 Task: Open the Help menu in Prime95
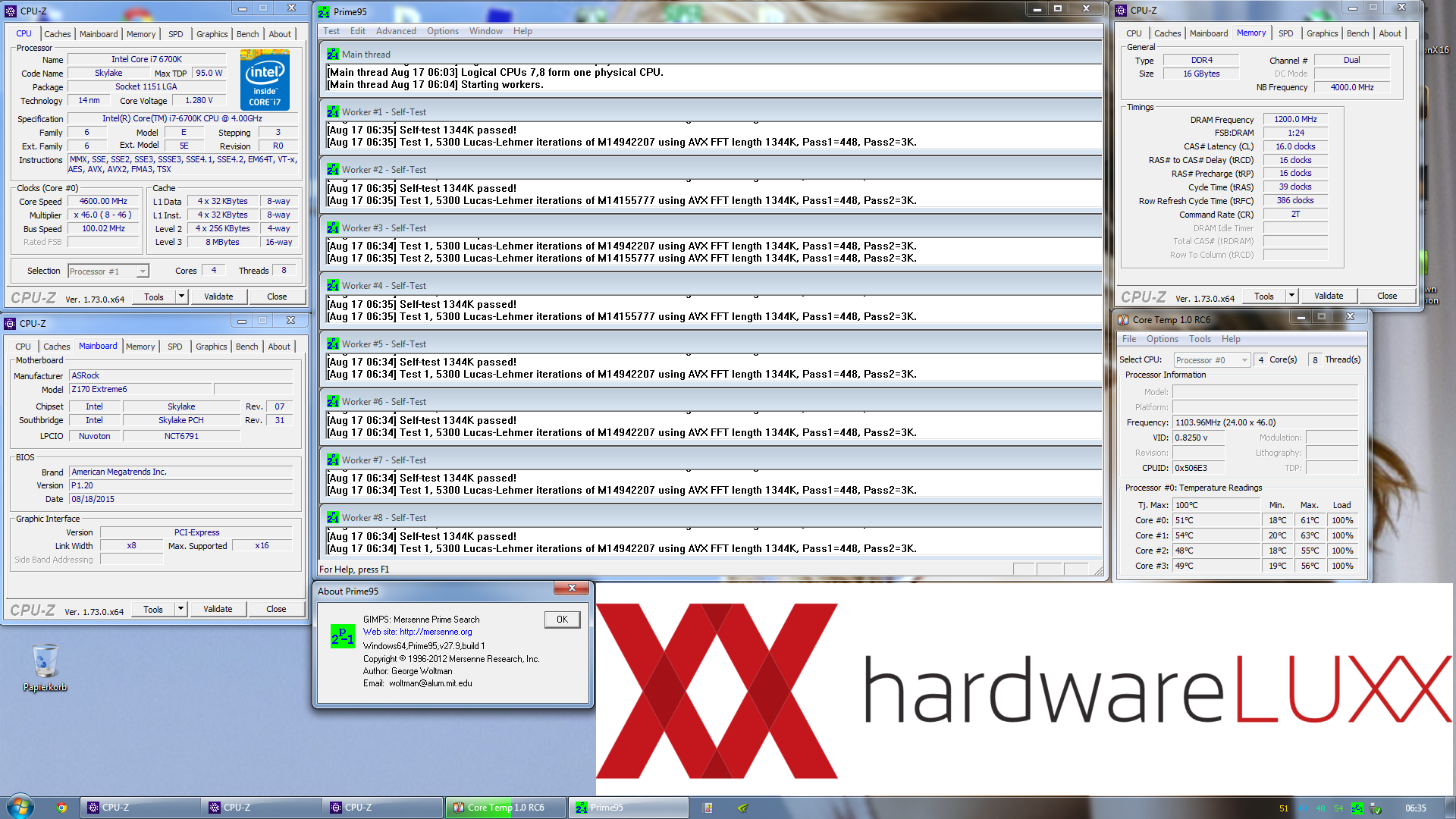[522, 31]
